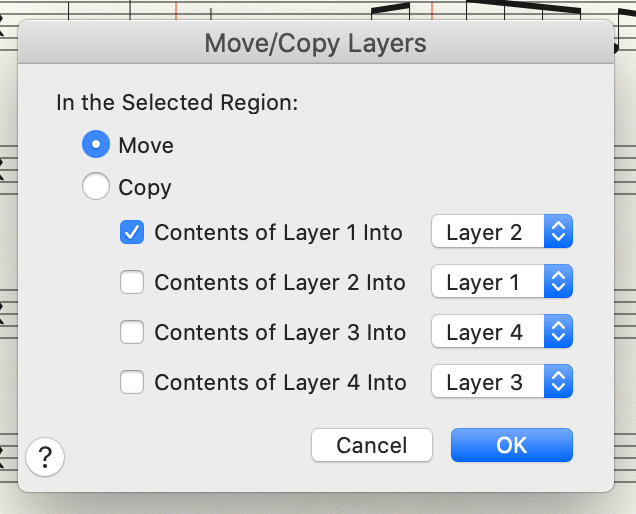Screen dimensions: 636x514
Task: Enable Contents of Layer 3 Into checkbox
Action: pyautogui.click(x=132, y=332)
